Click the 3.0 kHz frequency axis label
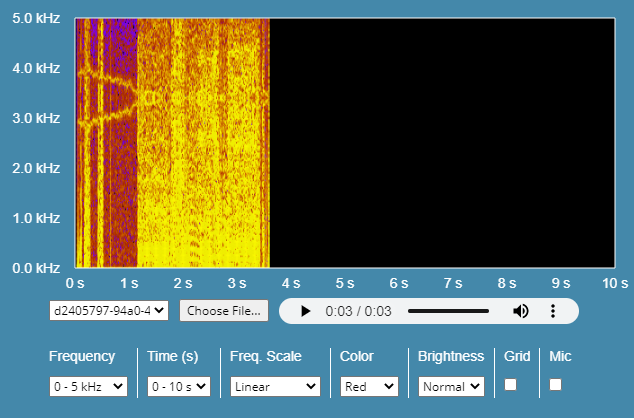634x420 pixels. click(35, 118)
